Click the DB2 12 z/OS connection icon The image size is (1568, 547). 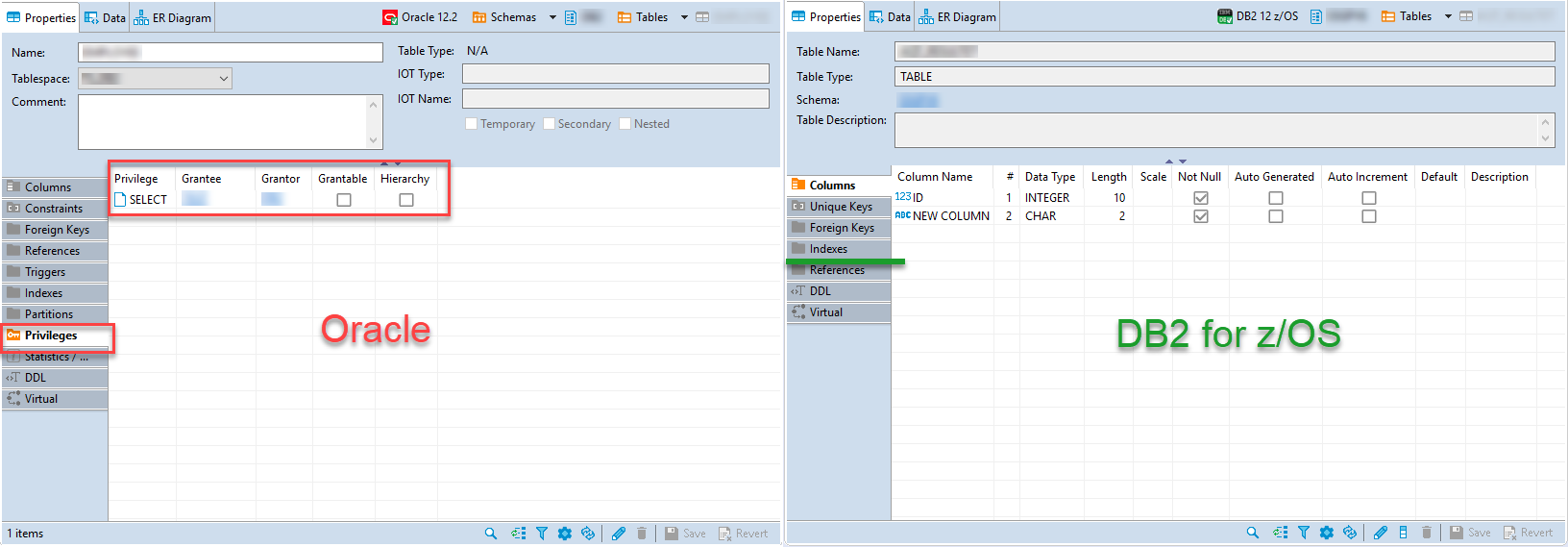pyautogui.click(x=1225, y=16)
